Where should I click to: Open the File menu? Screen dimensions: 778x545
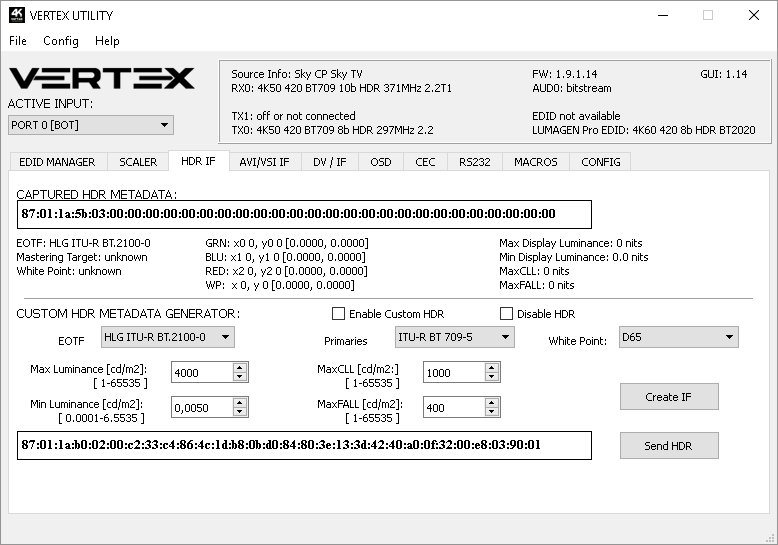point(18,41)
